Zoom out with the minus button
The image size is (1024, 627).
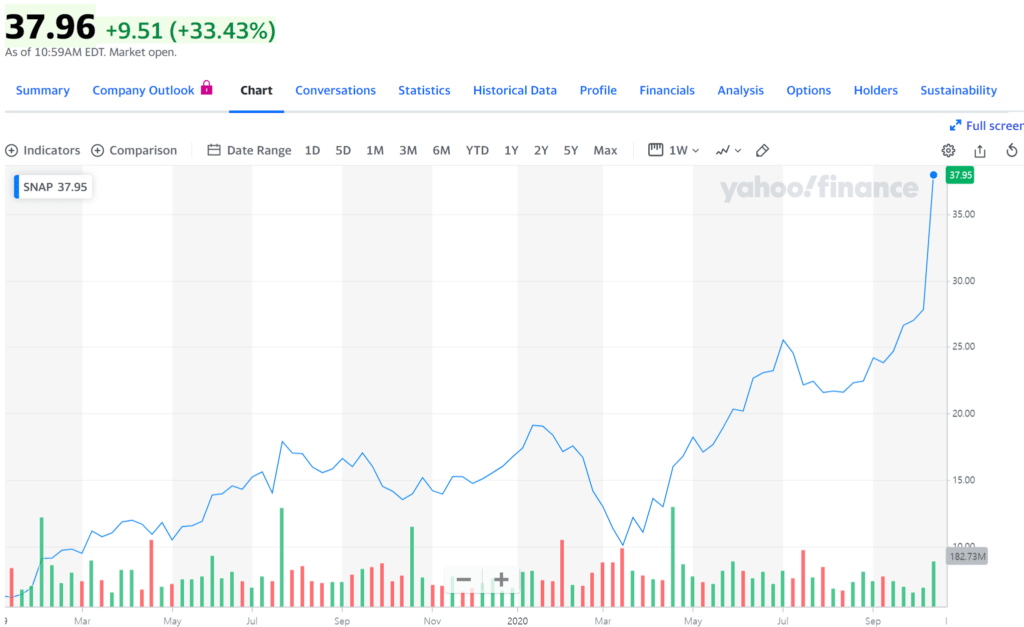pyautogui.click(x=464, y=580)
